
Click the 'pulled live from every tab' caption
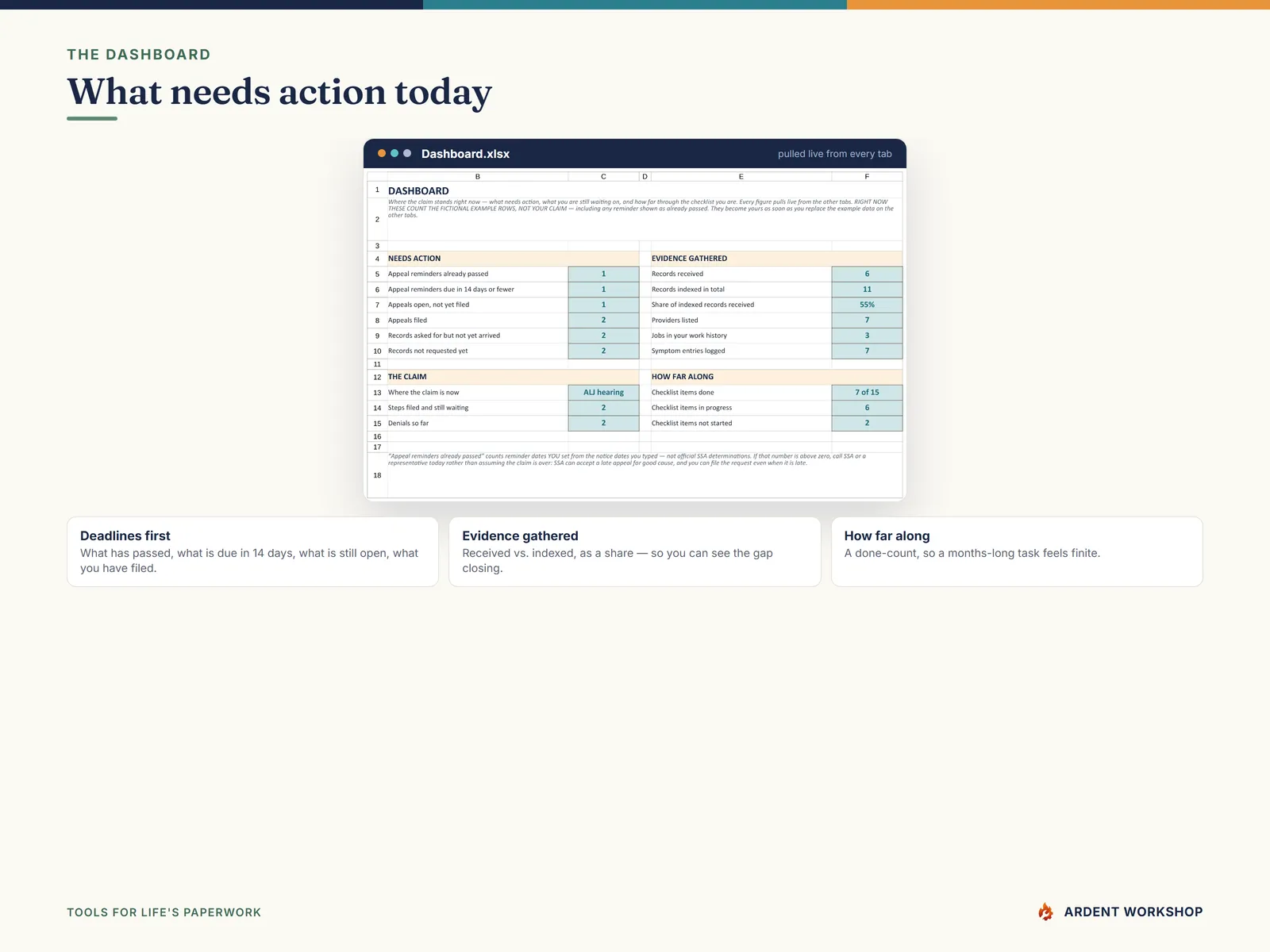835,154
